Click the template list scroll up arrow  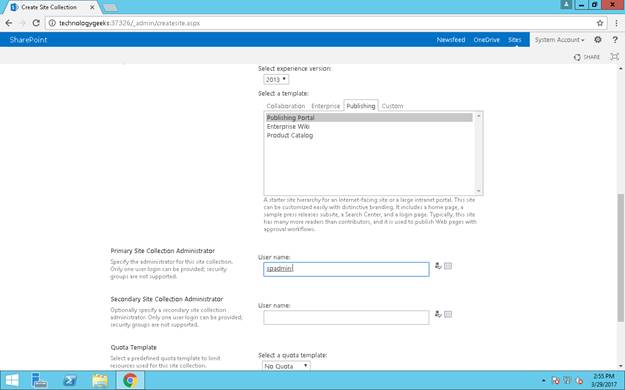coord(478,116)
